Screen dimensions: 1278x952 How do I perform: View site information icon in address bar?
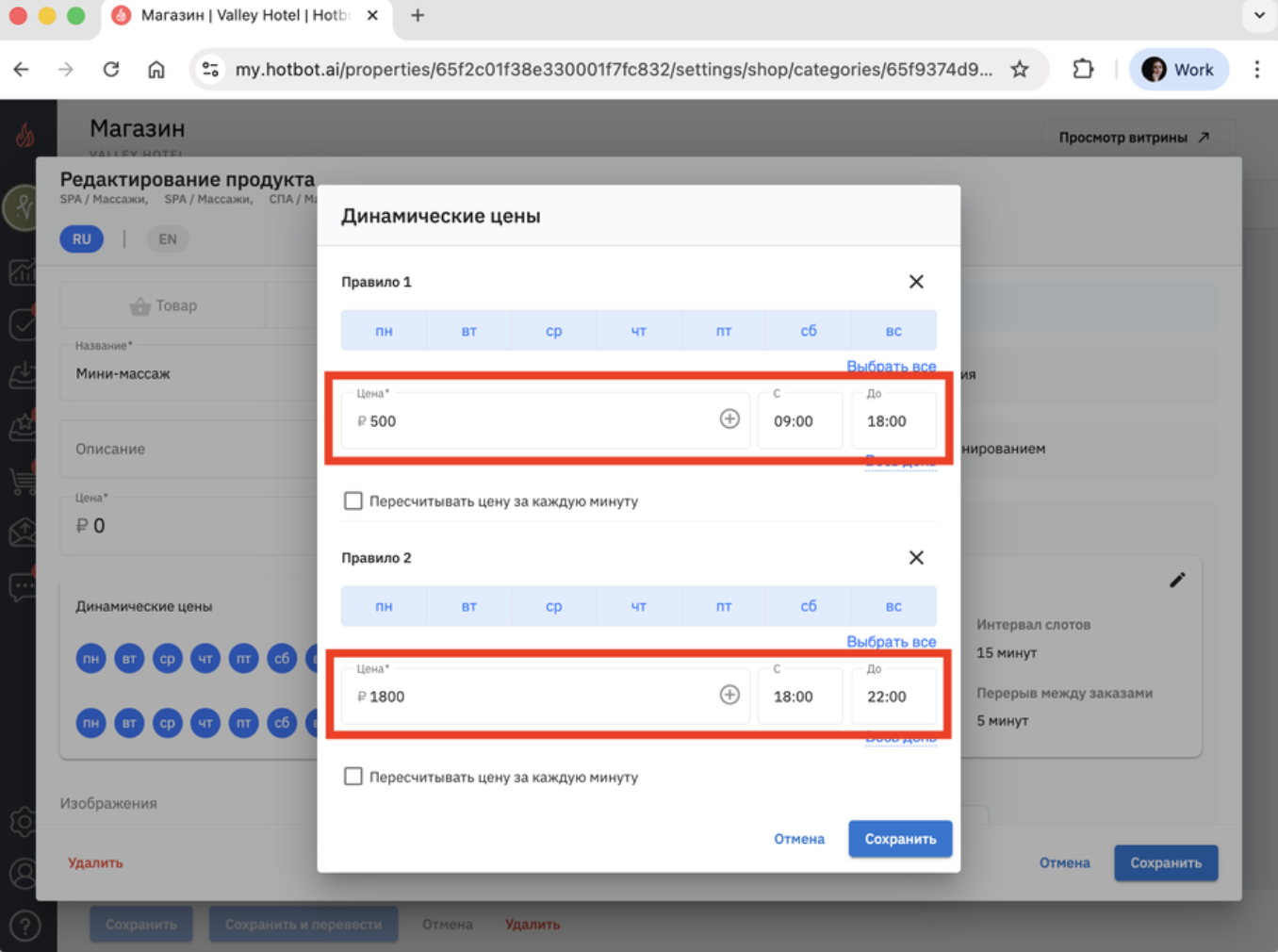point(211,69)
